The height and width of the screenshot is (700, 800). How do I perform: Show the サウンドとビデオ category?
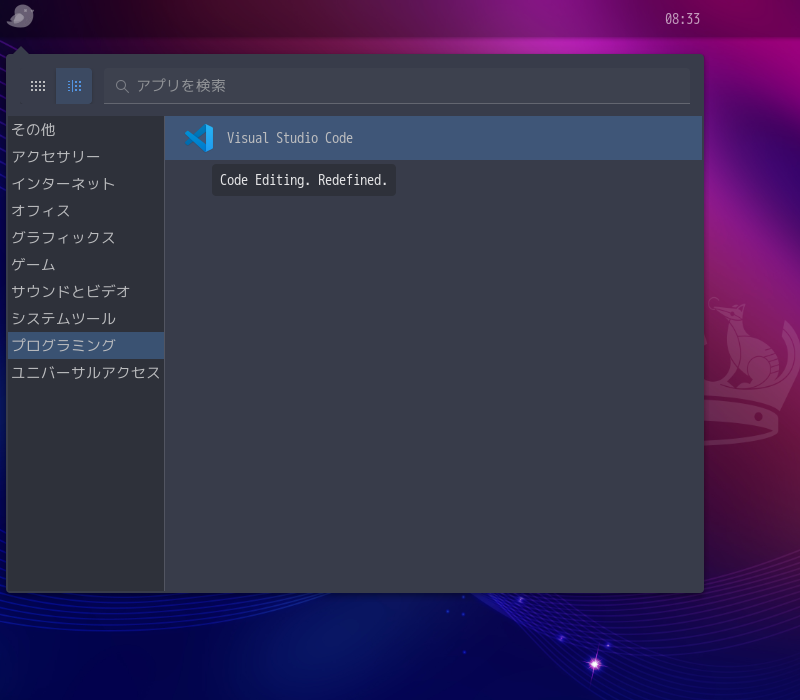click(x=86, y=292)
